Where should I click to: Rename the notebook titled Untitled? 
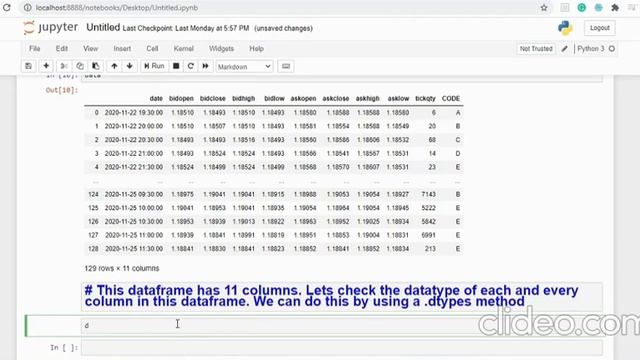pyautogui.click(x=103, y=28)
